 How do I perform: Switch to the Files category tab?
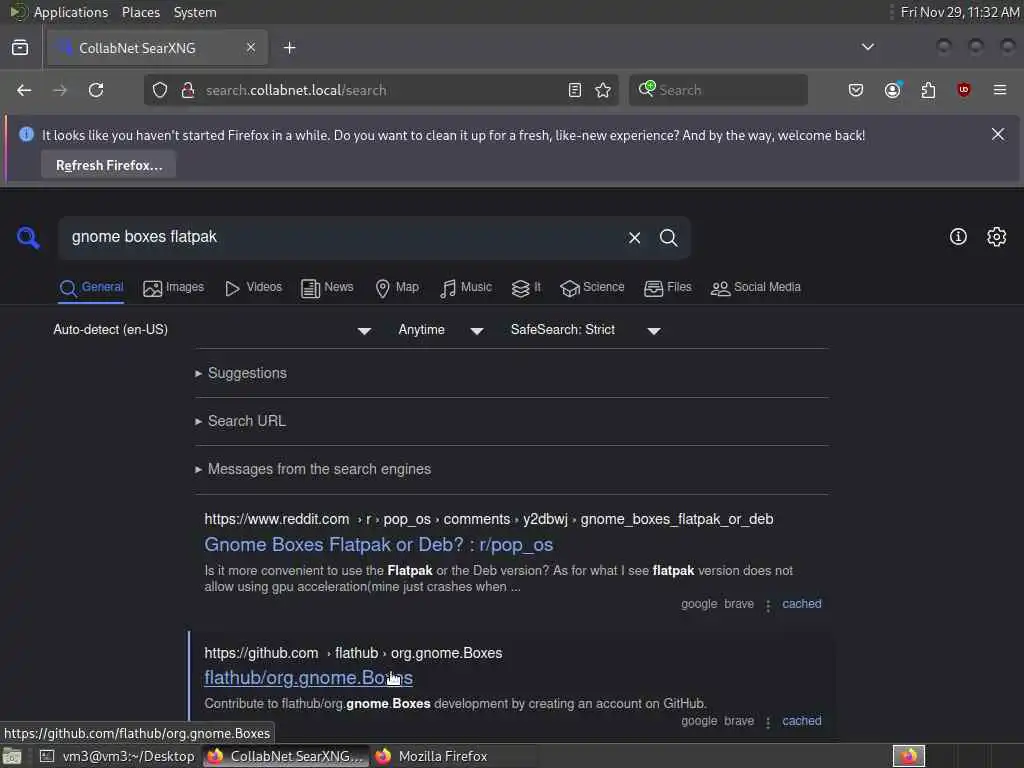point(667,287)
